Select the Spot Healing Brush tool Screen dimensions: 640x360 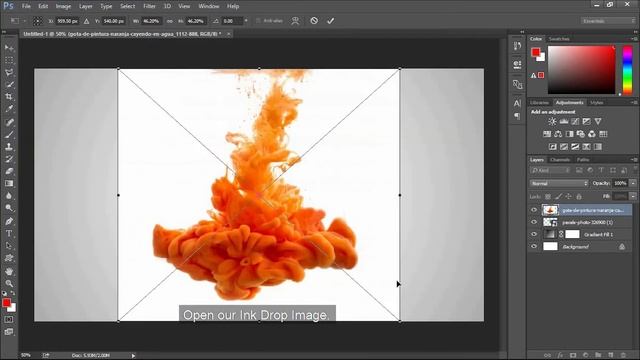(9, 122)
